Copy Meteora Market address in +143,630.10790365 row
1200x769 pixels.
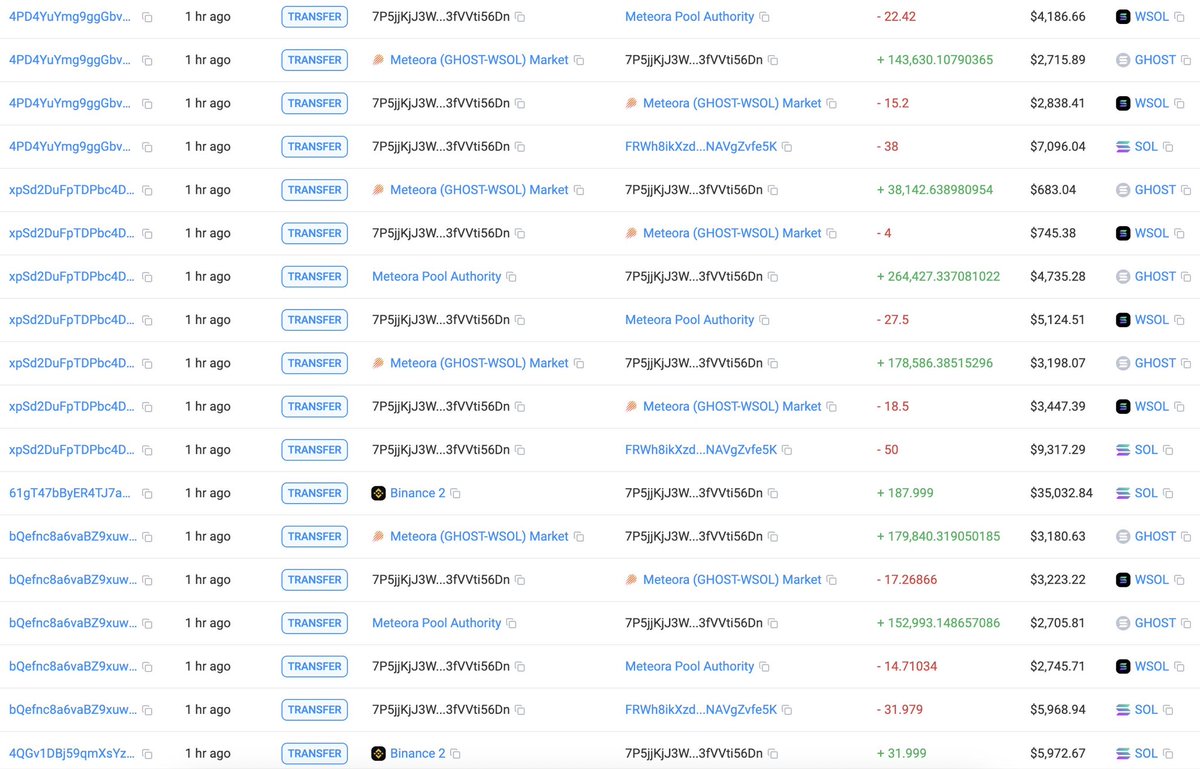[x=579, y=60]
